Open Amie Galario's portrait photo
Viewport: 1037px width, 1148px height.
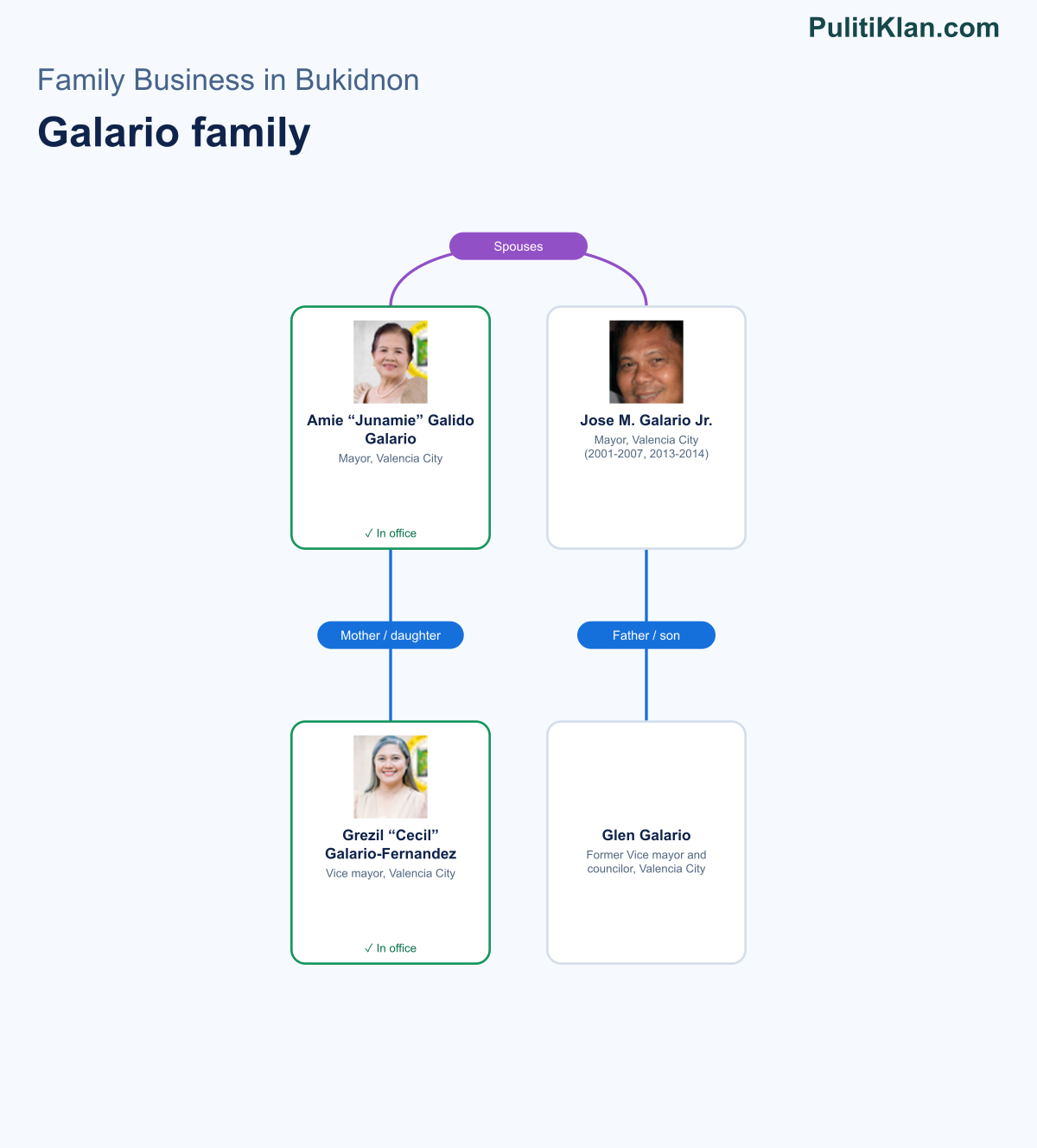[x=391, y=362]
